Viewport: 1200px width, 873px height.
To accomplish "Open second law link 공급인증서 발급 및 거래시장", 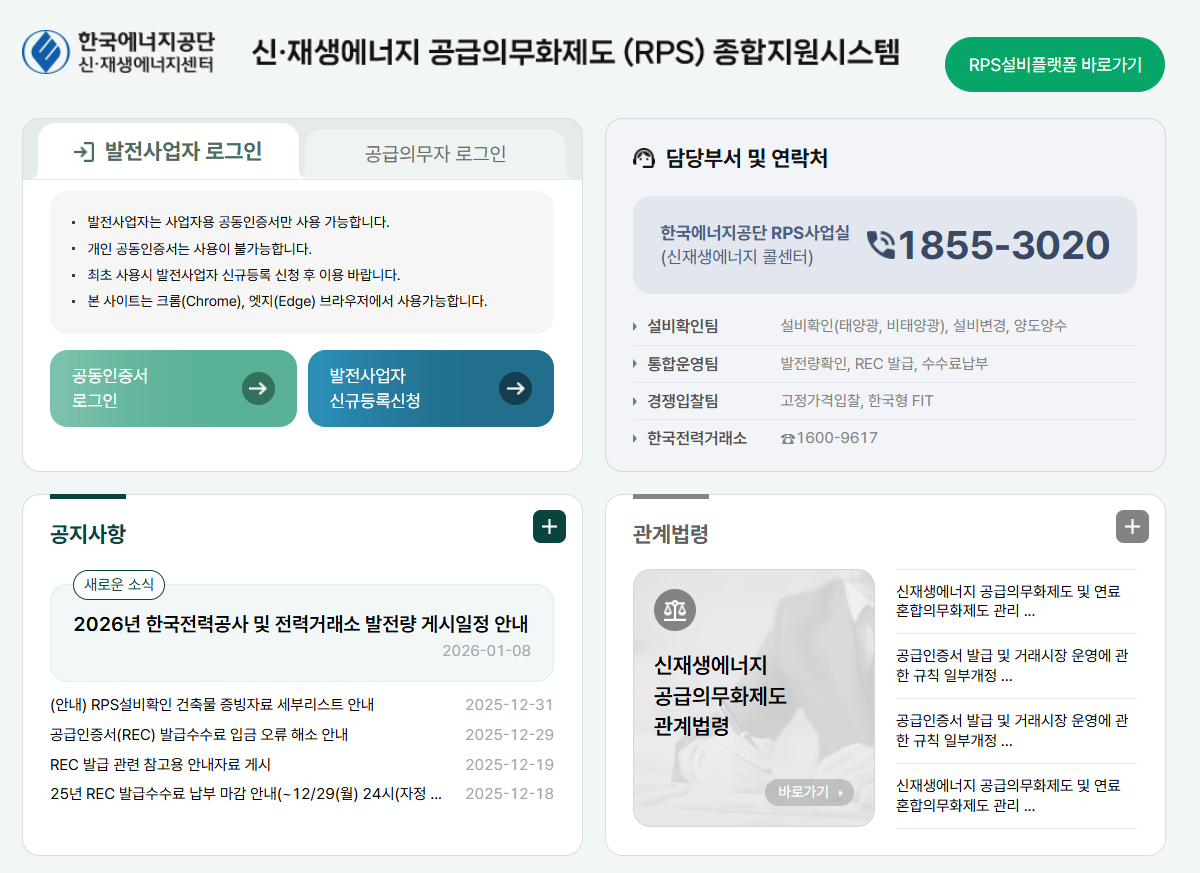I will pos(1012,666).
